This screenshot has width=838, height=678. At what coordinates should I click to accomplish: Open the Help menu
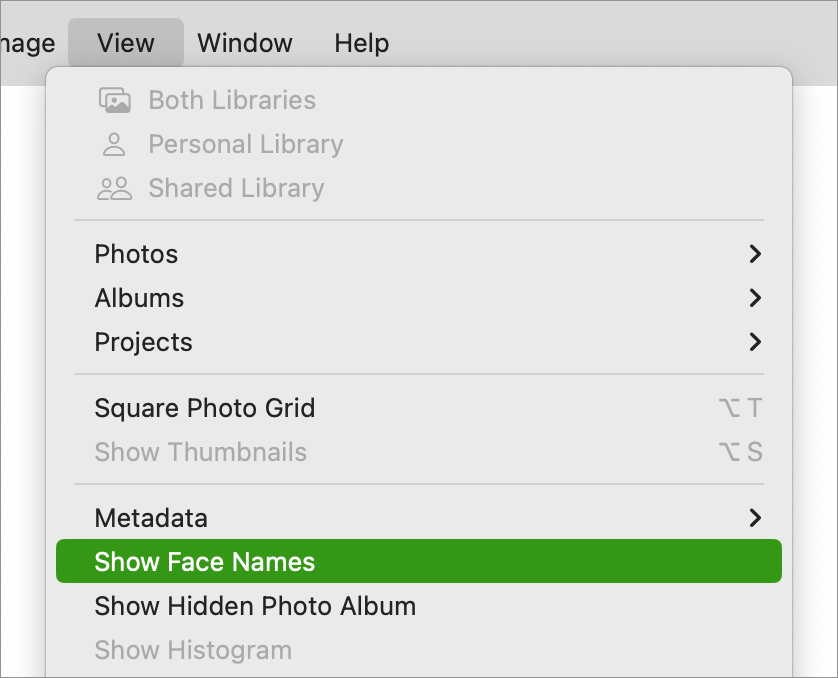click(362, 43)
